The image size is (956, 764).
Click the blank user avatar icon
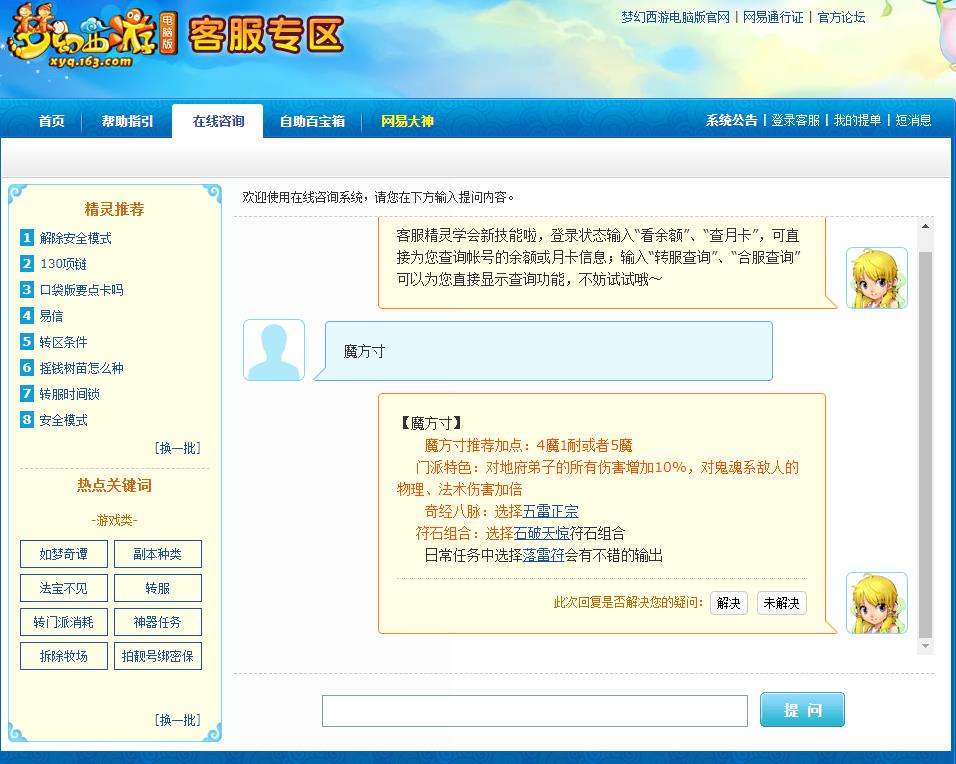coord(273,350)
